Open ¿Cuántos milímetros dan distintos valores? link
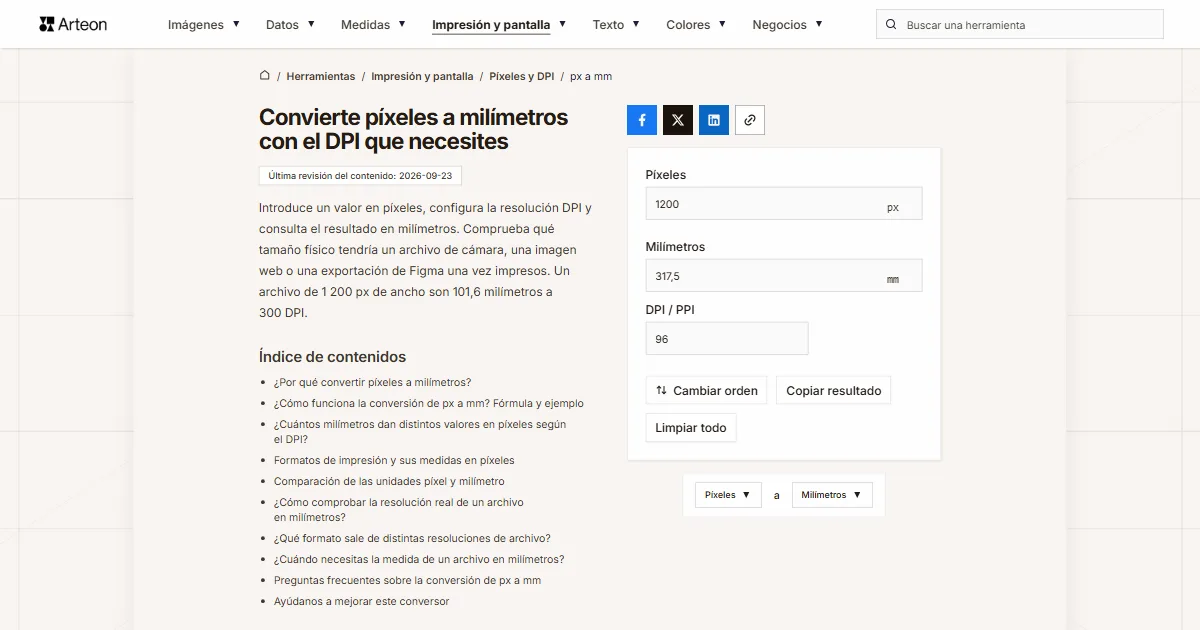Screen dimensions: 1200x630 420,431
